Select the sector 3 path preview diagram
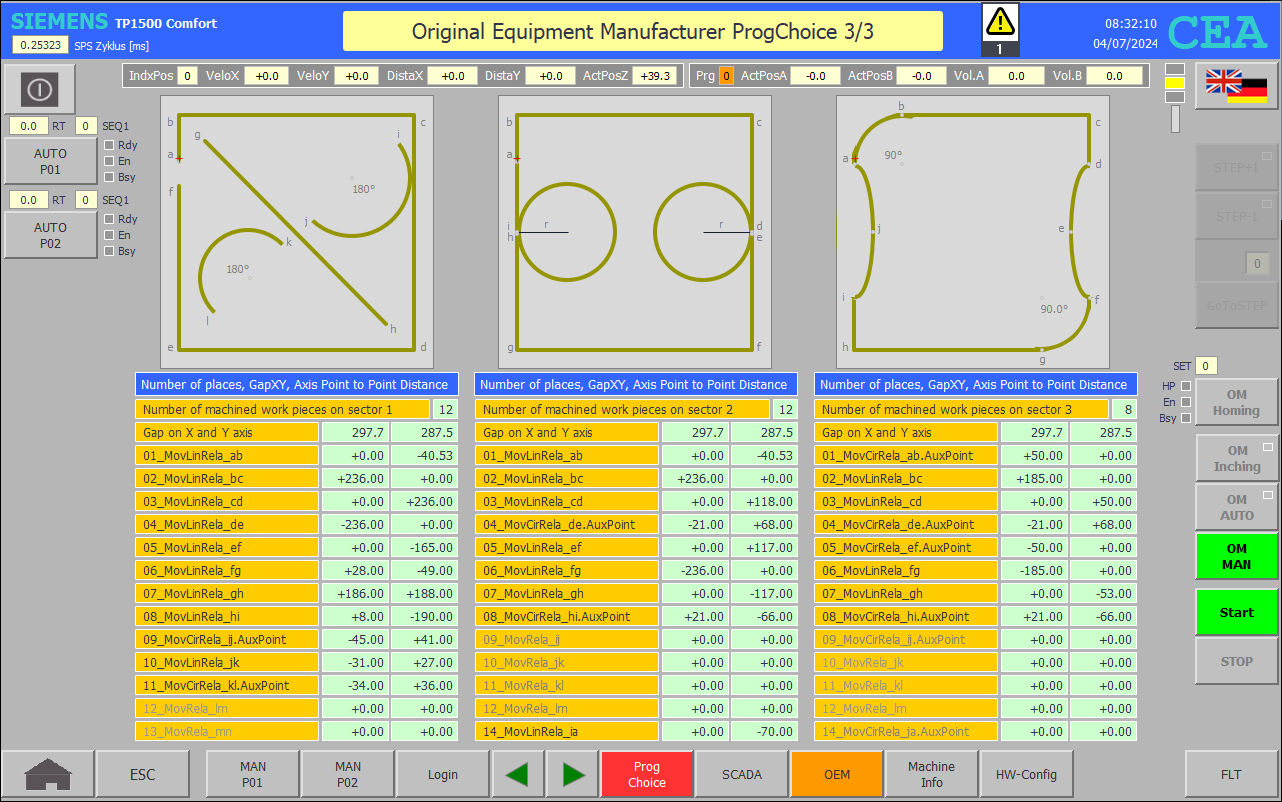 [x=973, y=232]
